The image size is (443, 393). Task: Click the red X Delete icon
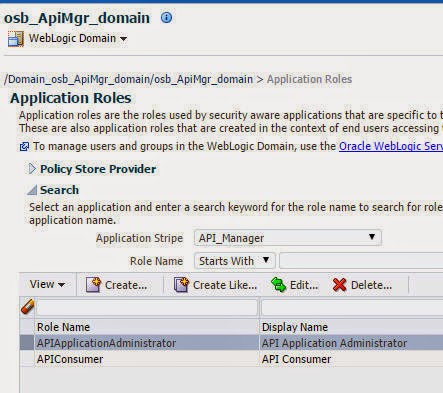click(339, 285)
